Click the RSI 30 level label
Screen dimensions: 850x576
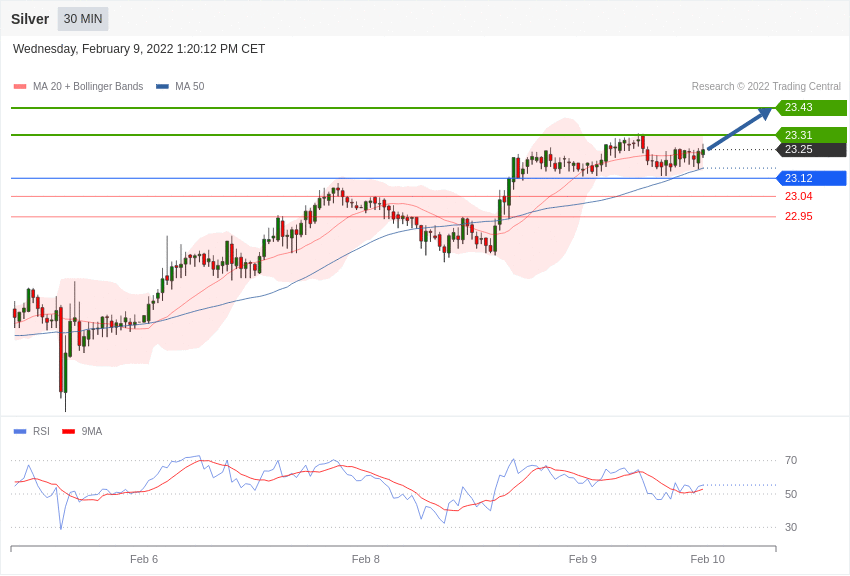click(791, 527)
